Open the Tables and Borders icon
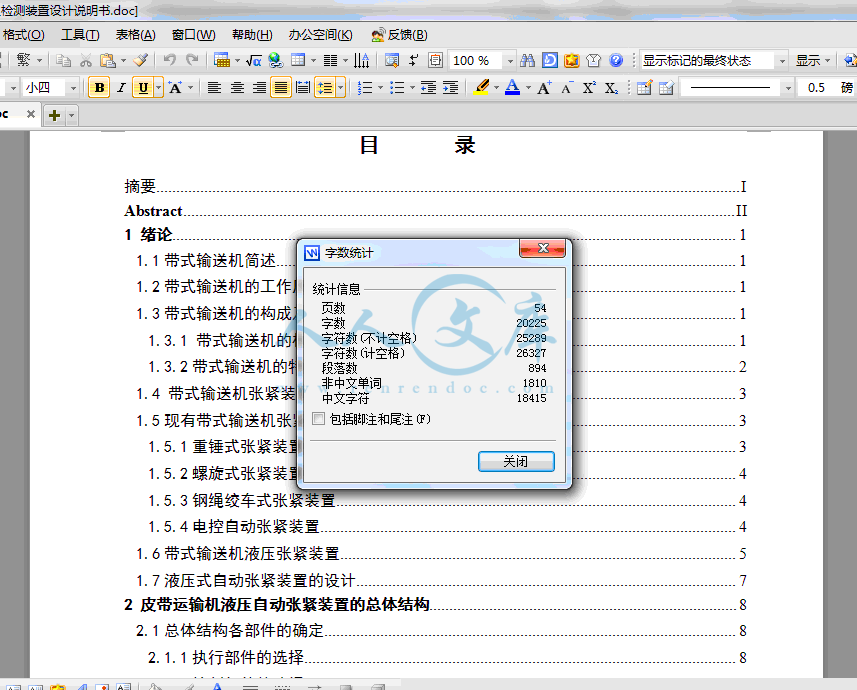 coord(221,60)
